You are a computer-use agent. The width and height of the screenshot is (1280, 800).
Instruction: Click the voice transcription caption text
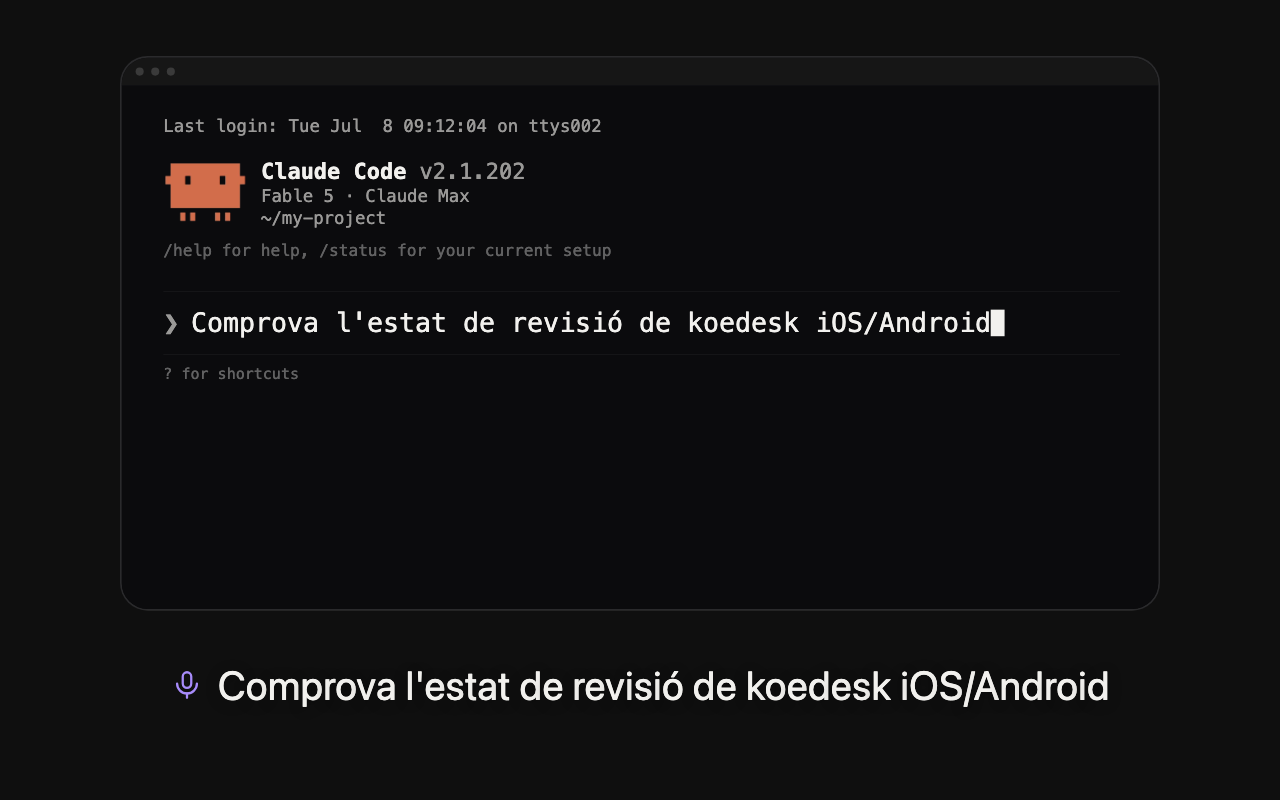(663, 686)
